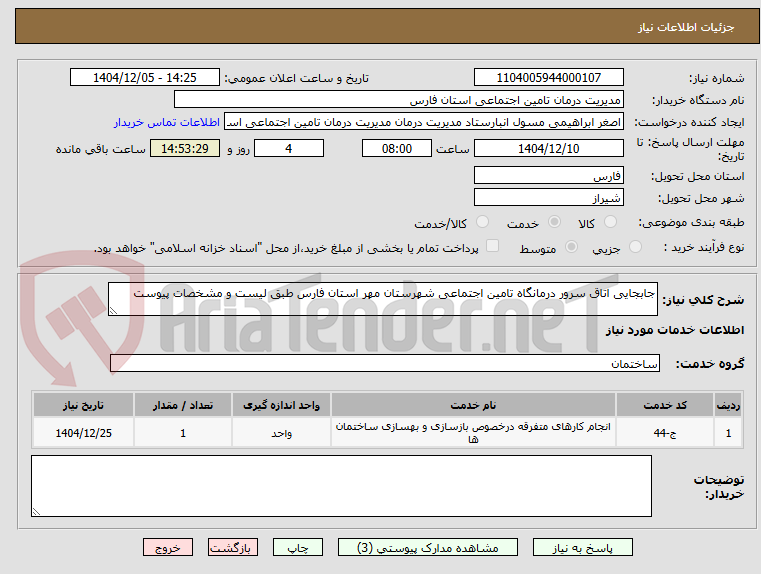Click the کد خدمت column header
This screenshot has height=574, width=761.
(x=665, y=405)
